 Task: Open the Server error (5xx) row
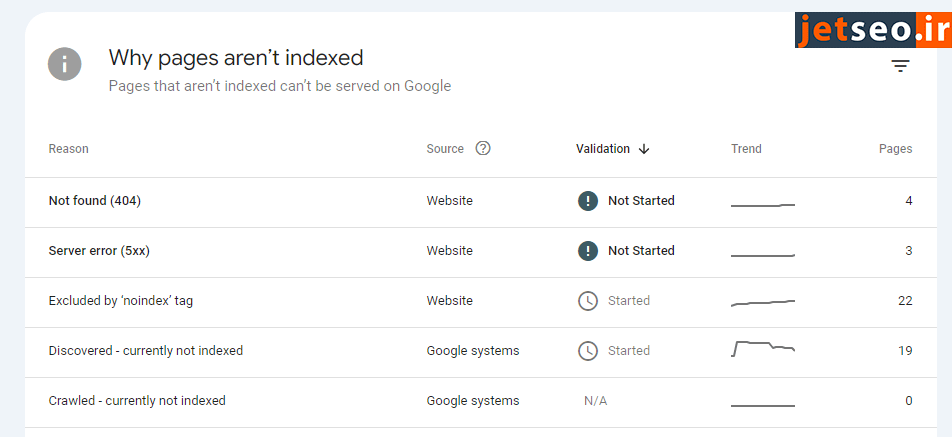pos(99,251)
